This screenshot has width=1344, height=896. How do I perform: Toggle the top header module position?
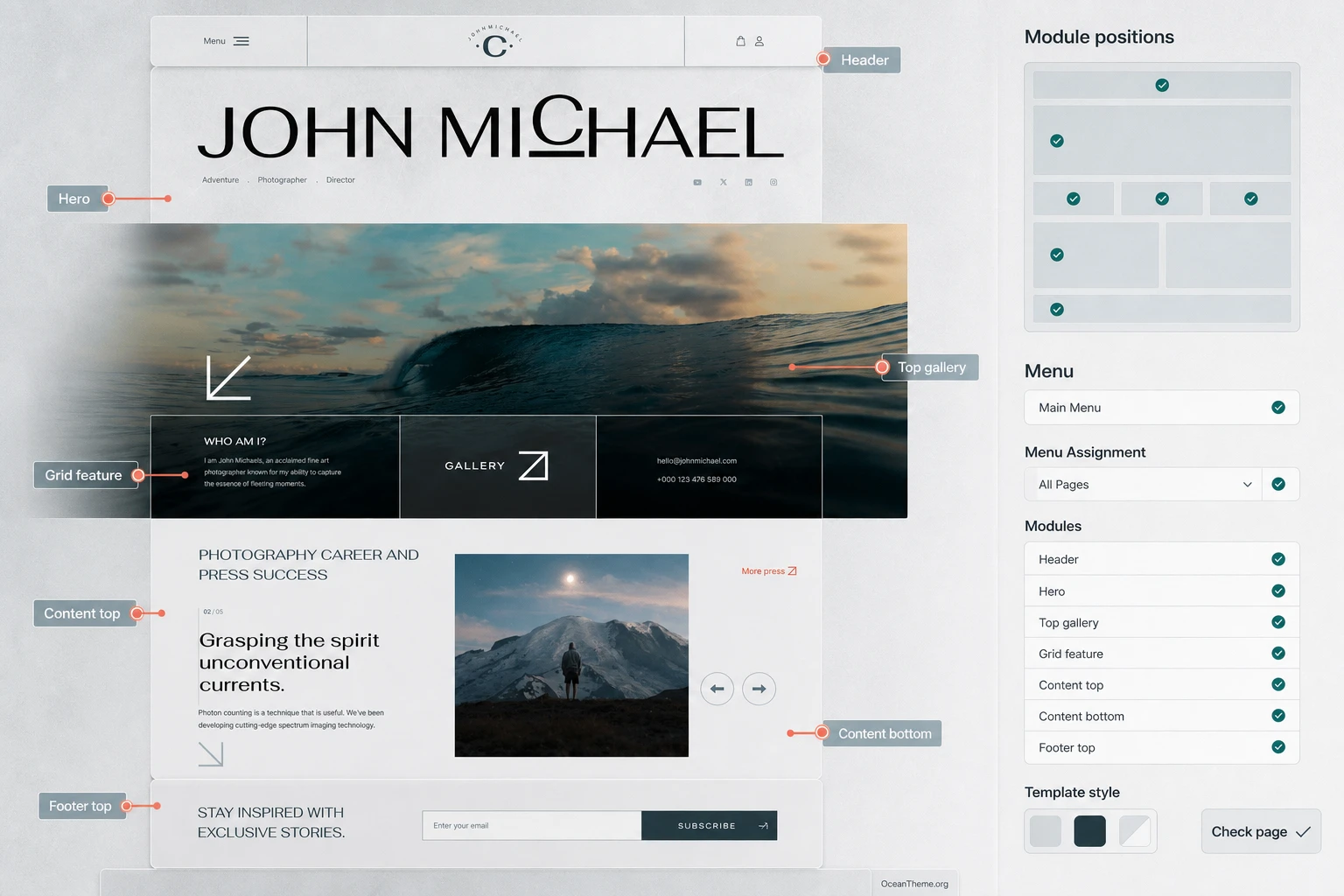click(x=1162, y=85)
